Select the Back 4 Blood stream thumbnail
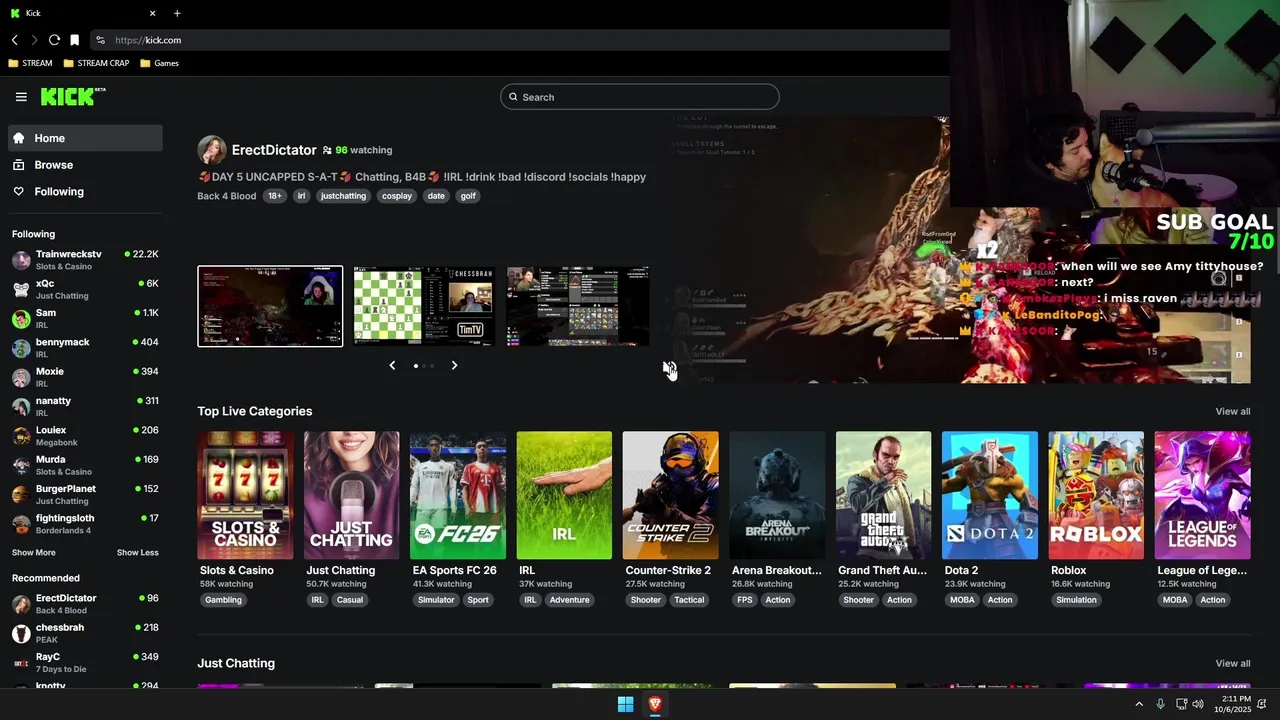This screenshot has height=720, width=1280. 270,306
